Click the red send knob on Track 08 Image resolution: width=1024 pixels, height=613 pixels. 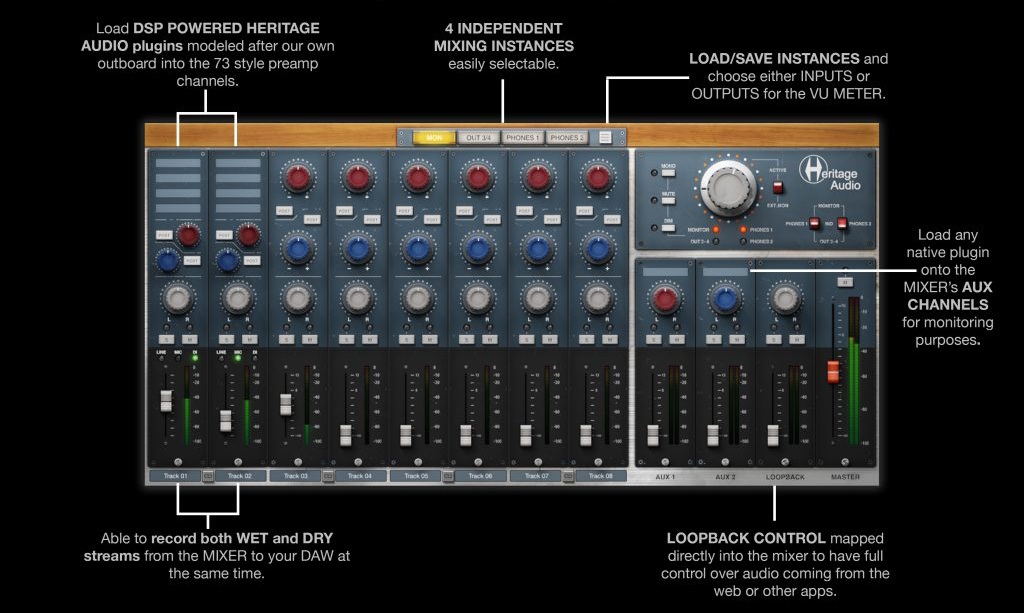tap(598, 178)
